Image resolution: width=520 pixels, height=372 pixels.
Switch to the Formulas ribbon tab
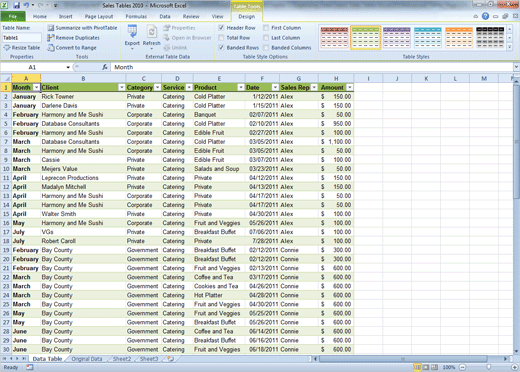136,16
